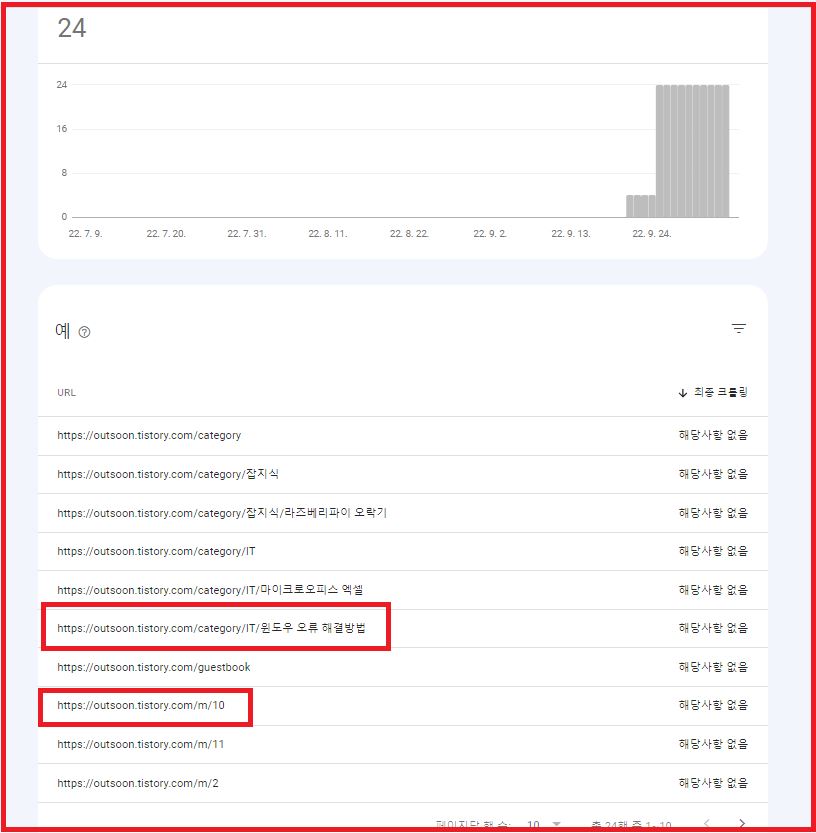This screenshot has height=833, width=816.
Task: Click 해당사항 없음 in the /category row
Action: 713,435
